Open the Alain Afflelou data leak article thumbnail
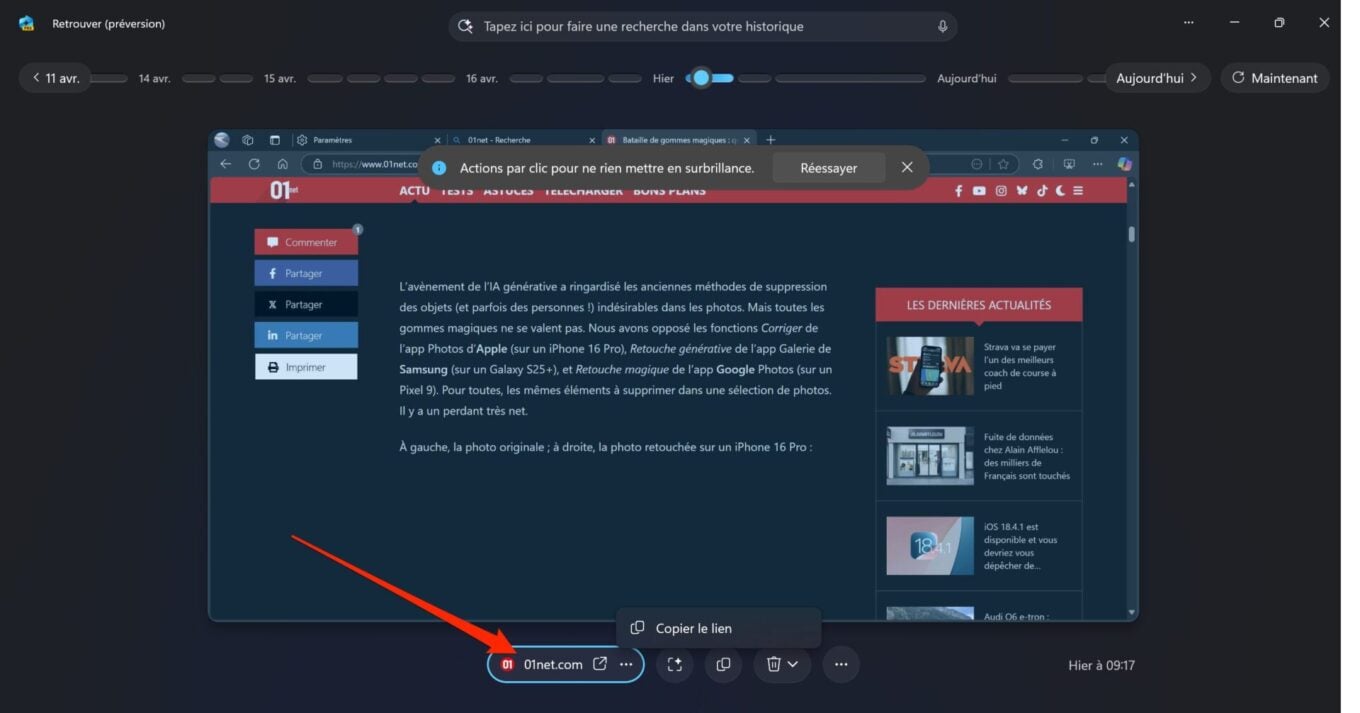 coord(930,456)
